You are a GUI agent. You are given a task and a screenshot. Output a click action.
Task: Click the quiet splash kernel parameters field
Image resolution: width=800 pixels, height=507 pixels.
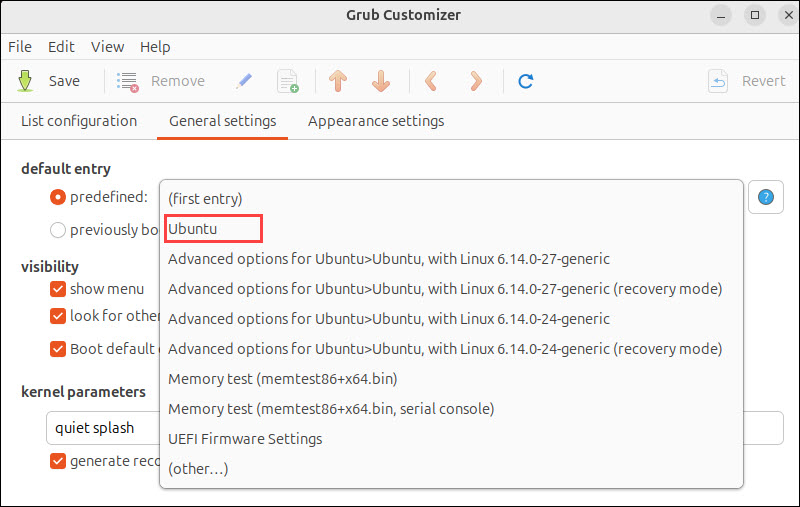(x=414, y=428)
